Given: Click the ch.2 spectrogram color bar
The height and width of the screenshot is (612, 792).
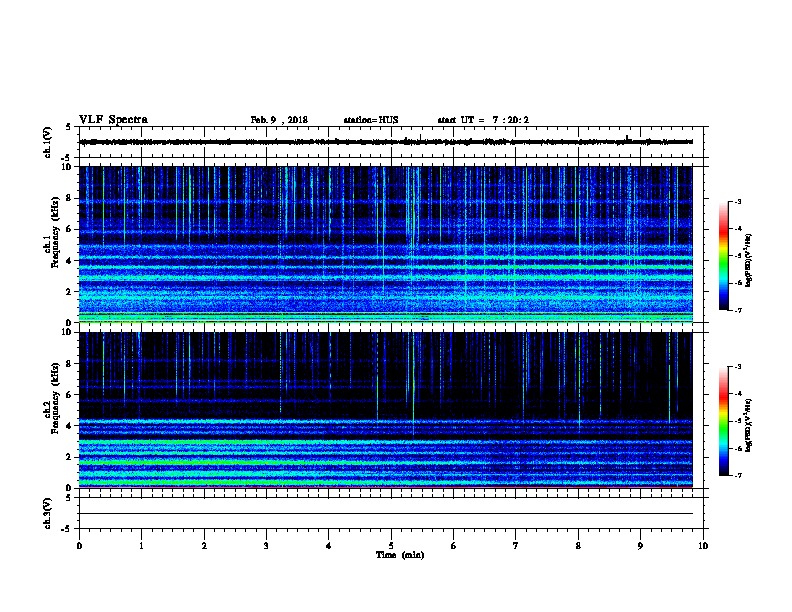Looking at the screenshot, I should coord(724,421).
